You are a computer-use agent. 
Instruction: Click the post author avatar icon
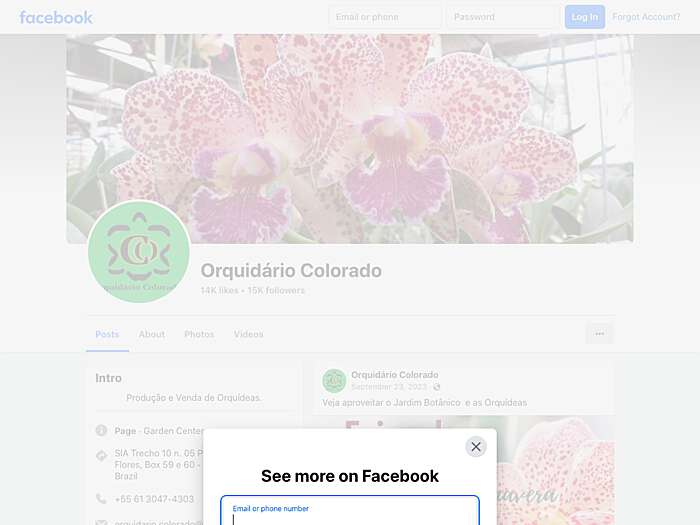[334, 380]
